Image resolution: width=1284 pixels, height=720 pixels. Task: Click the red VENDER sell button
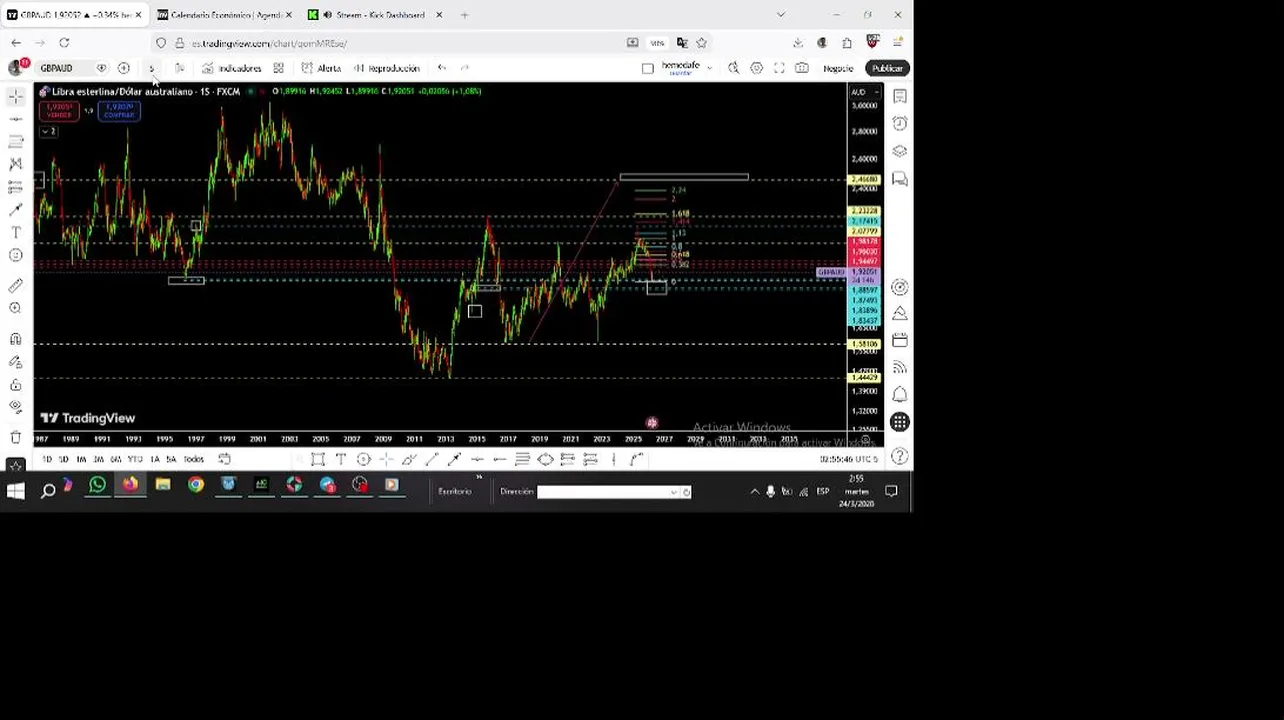click(x=59, y=111)
